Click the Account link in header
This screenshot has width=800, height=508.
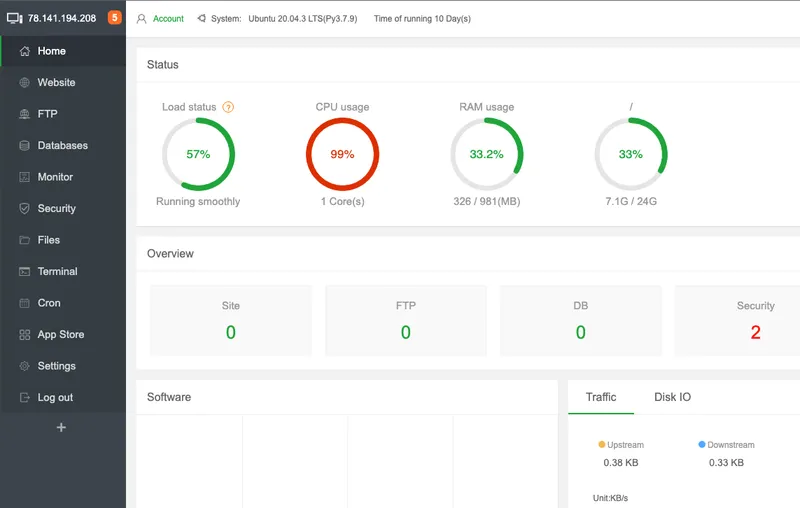pyautogui.click(x=168, y=19)
